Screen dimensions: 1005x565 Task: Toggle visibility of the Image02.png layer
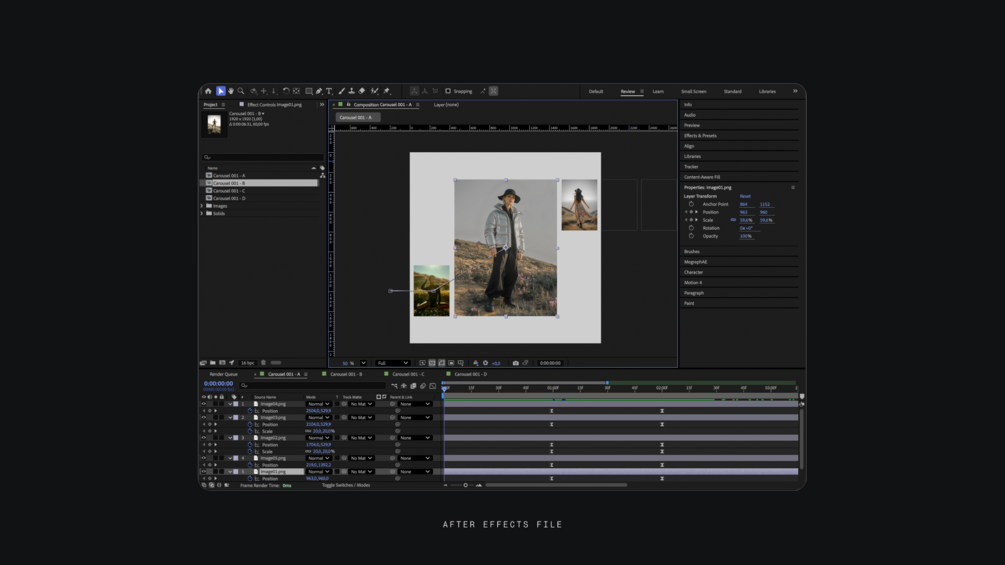tap(204, 438)
